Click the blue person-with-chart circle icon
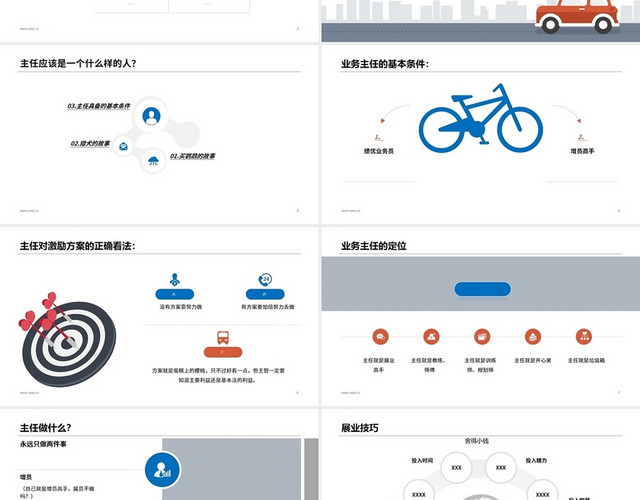The width and height of the screenshot is (640, 500). tap(162, 470)
